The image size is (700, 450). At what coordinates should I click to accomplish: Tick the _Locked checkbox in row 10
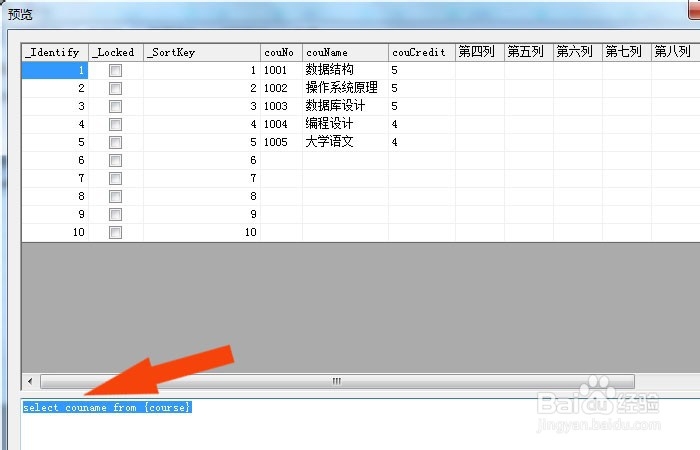(116, 232)
